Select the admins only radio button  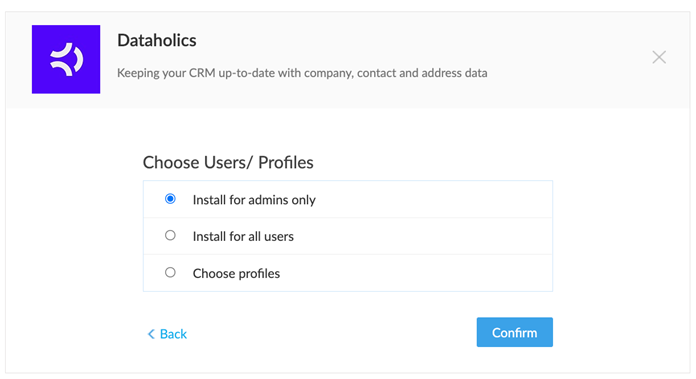[x=170, y=199]
